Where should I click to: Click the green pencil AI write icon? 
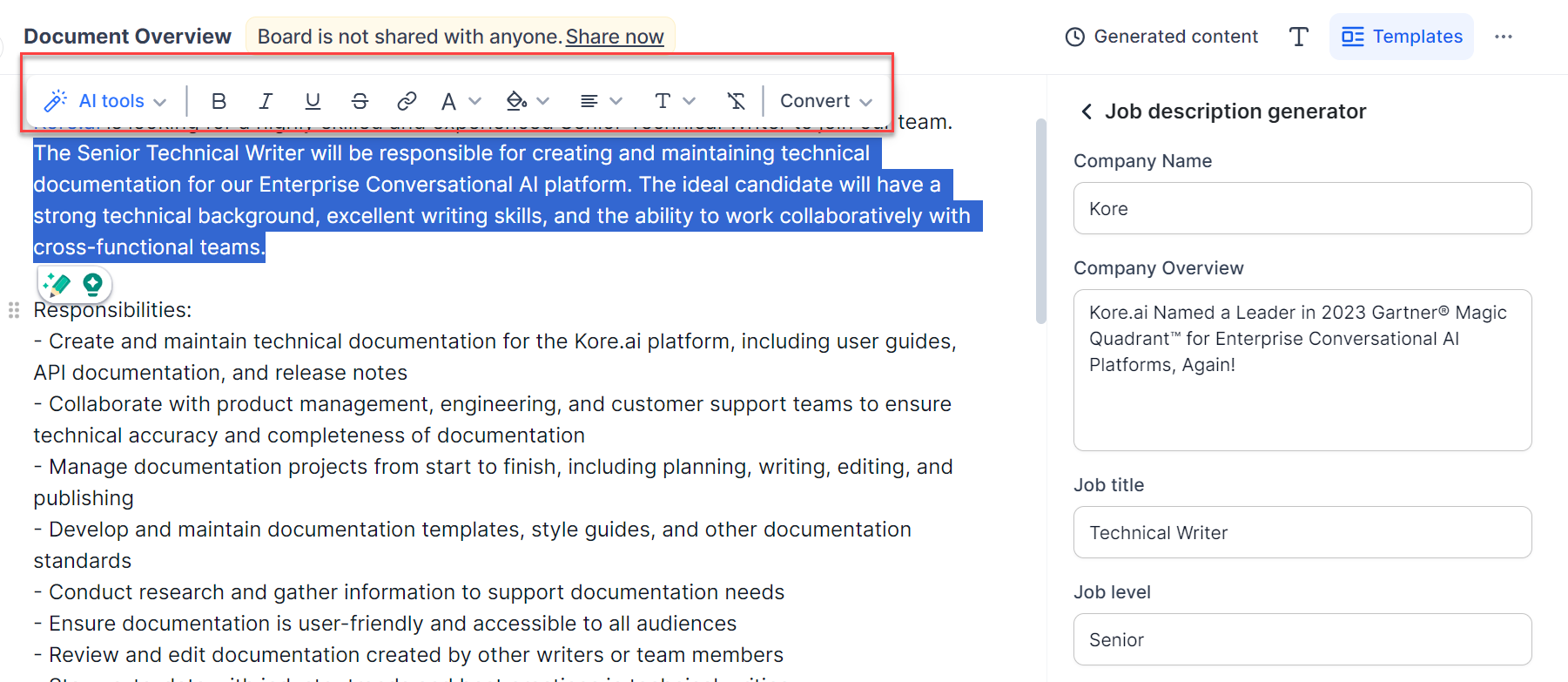pos(57,284)
